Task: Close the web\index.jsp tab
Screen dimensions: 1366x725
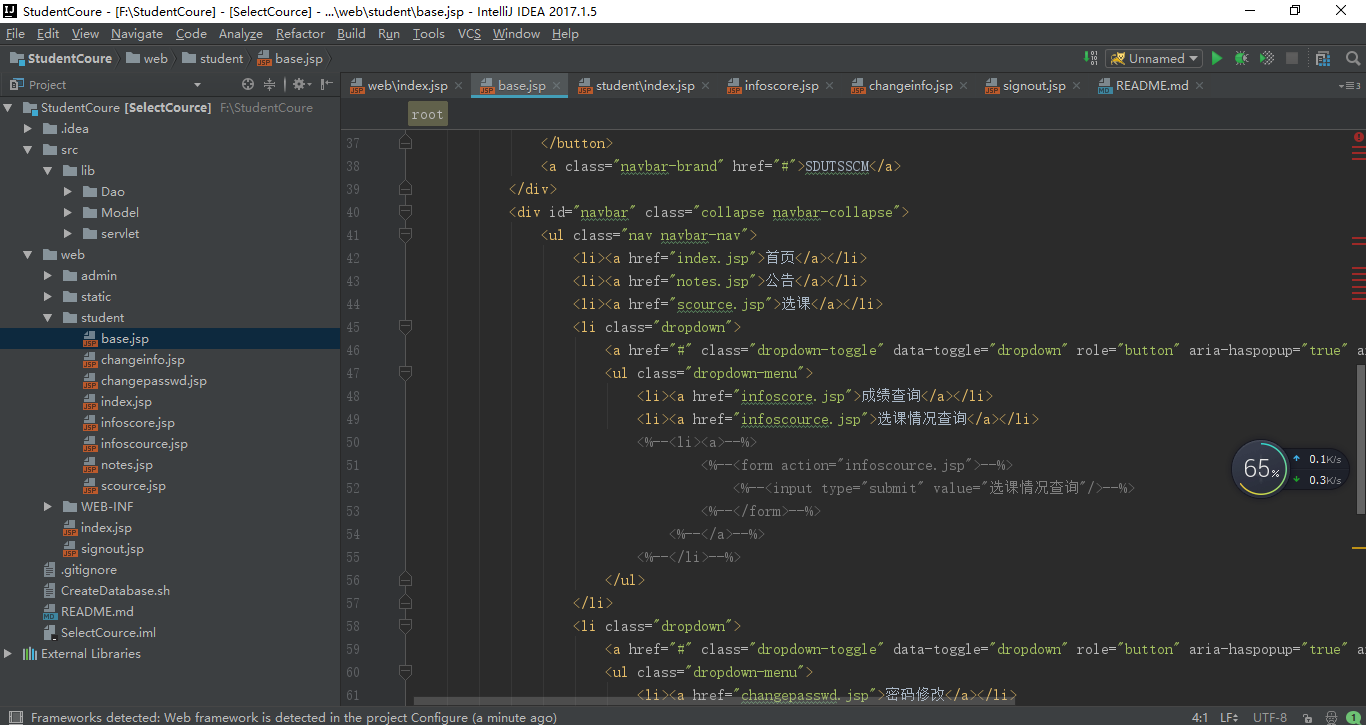Action: pos(459,86)
